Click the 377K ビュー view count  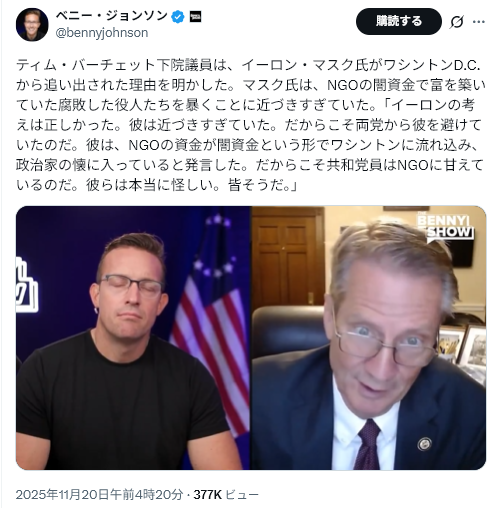tap(226, 494)
